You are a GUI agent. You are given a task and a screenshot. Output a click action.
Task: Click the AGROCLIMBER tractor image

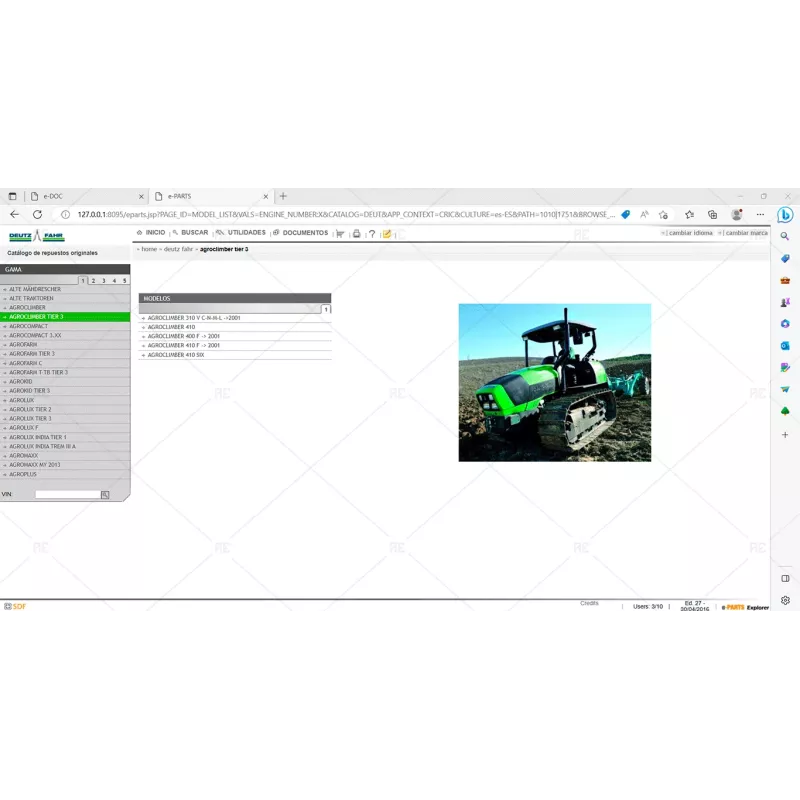pyautogui.click(x=555, y=383)
